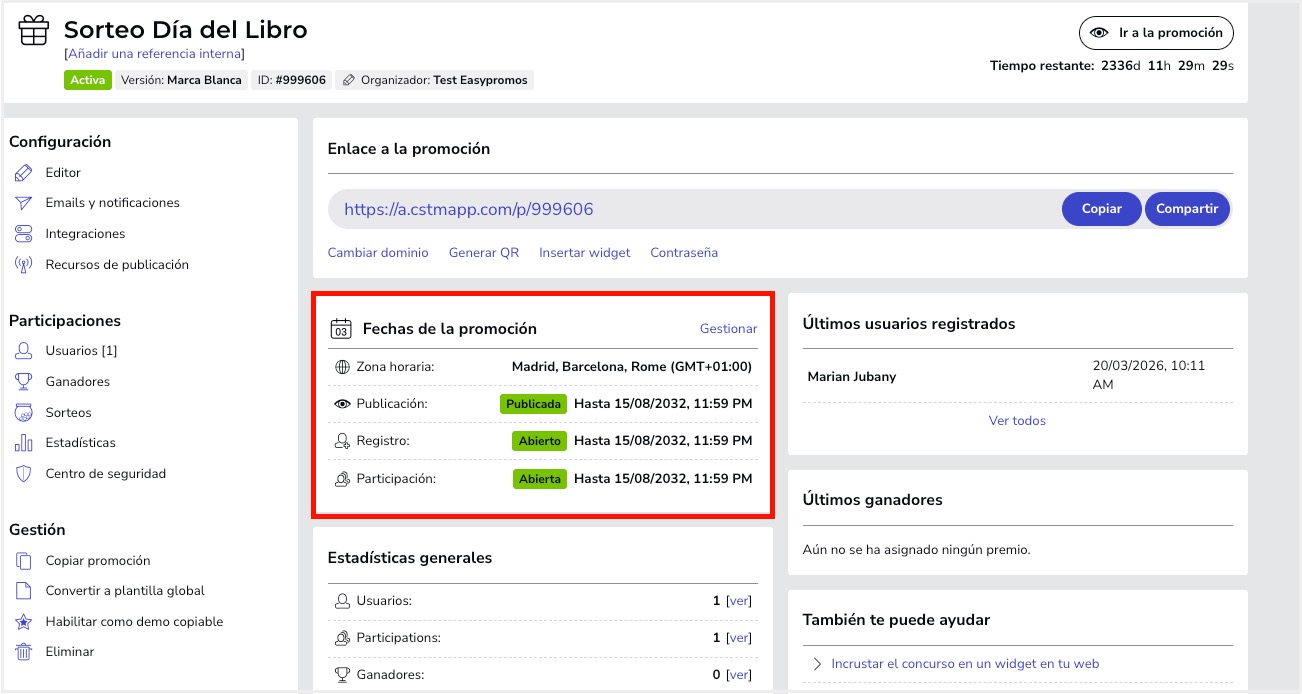
Task: Open Integraciones from the sidebar icon
Action: click(25, 233)
